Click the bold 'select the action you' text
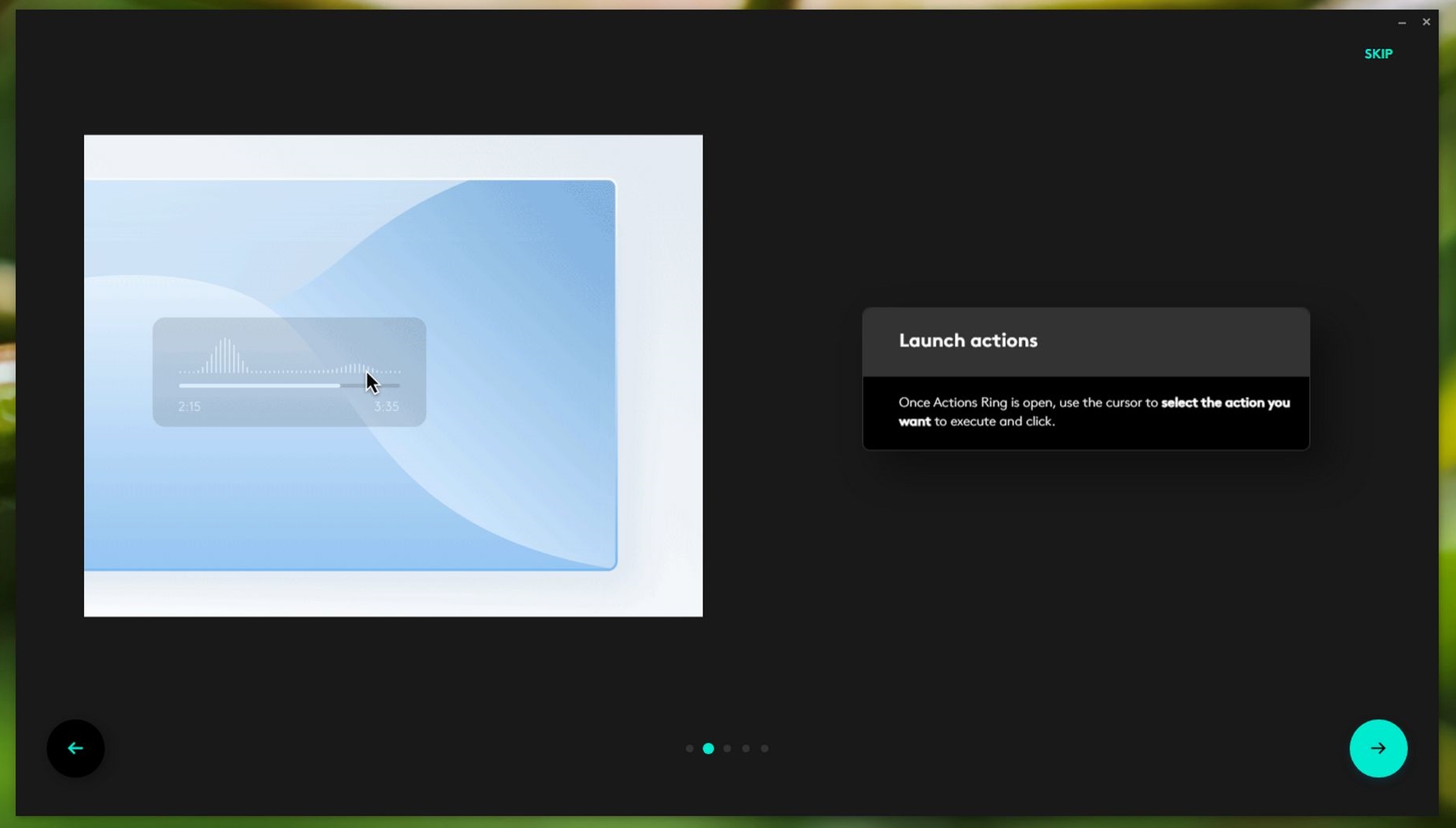This screenshot has width=1456, height=828. pos(1225,403)
